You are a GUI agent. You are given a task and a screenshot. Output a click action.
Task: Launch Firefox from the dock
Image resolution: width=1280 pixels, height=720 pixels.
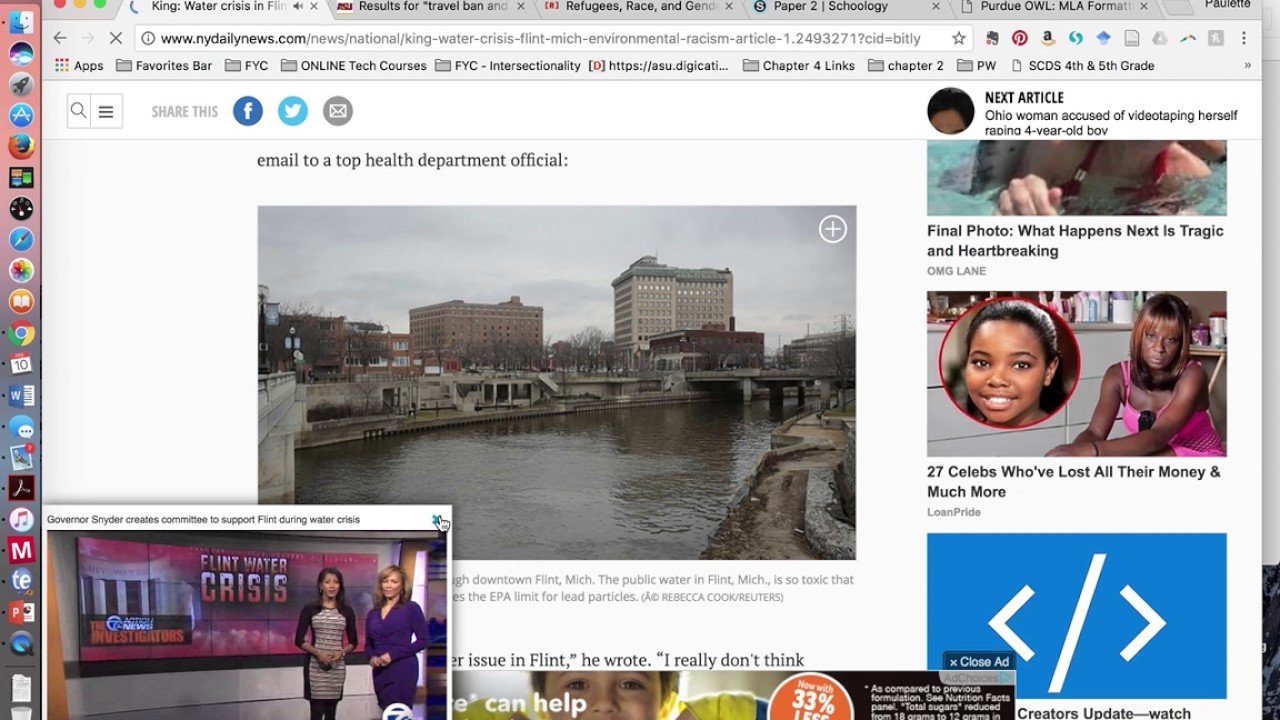(x=21, y=146)
